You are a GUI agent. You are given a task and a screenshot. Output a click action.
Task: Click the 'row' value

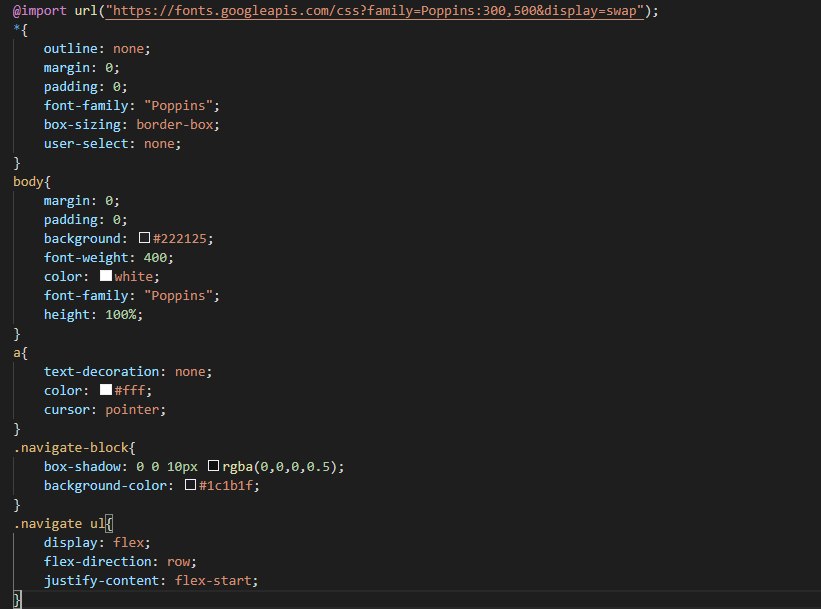[178, 561]
